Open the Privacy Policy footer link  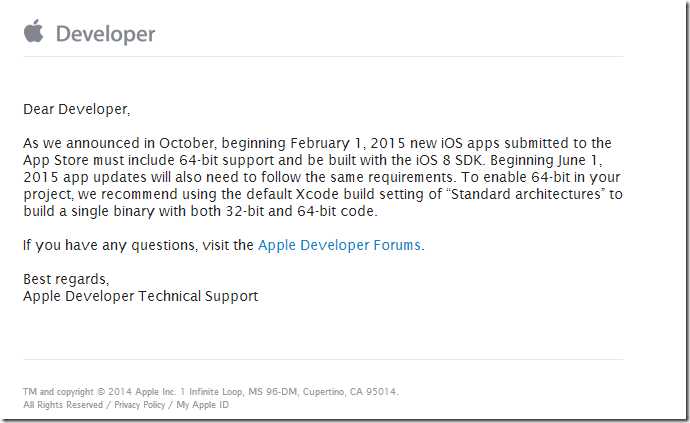[140, 405]
